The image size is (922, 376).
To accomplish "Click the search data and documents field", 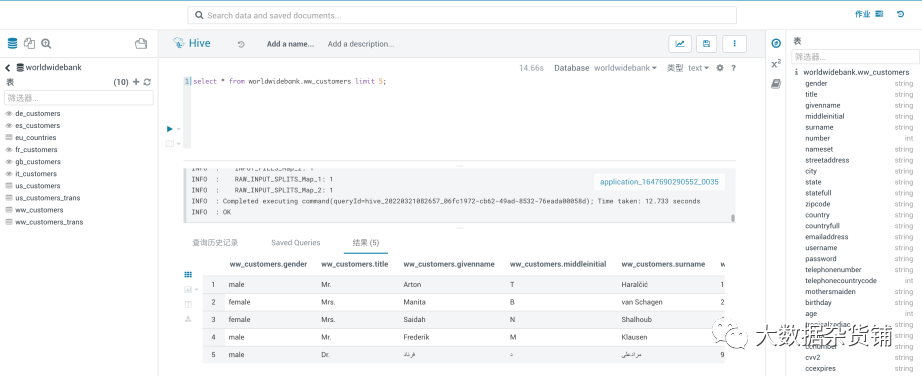I will pyautogui.click(x=462, y=15).
